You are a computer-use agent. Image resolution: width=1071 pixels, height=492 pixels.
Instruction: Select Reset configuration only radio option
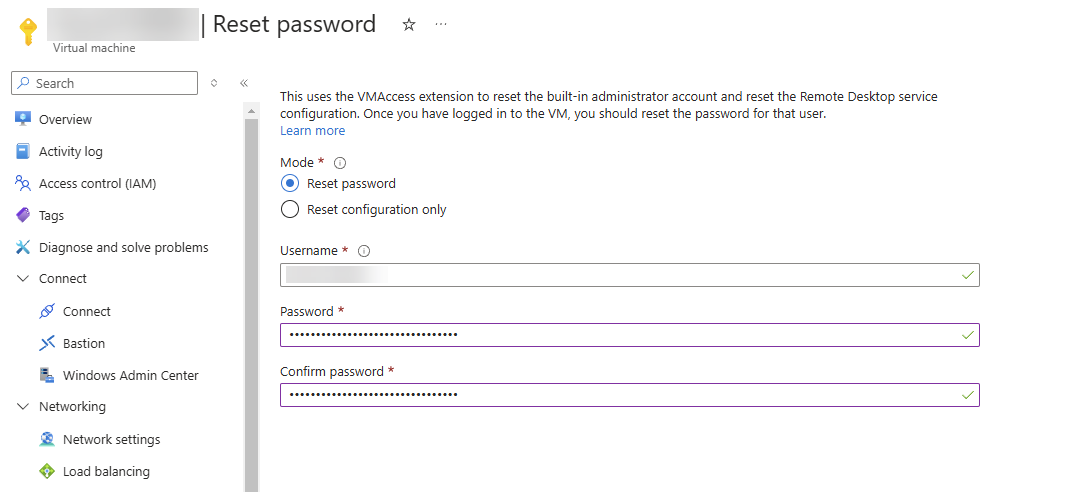[290, 209]
